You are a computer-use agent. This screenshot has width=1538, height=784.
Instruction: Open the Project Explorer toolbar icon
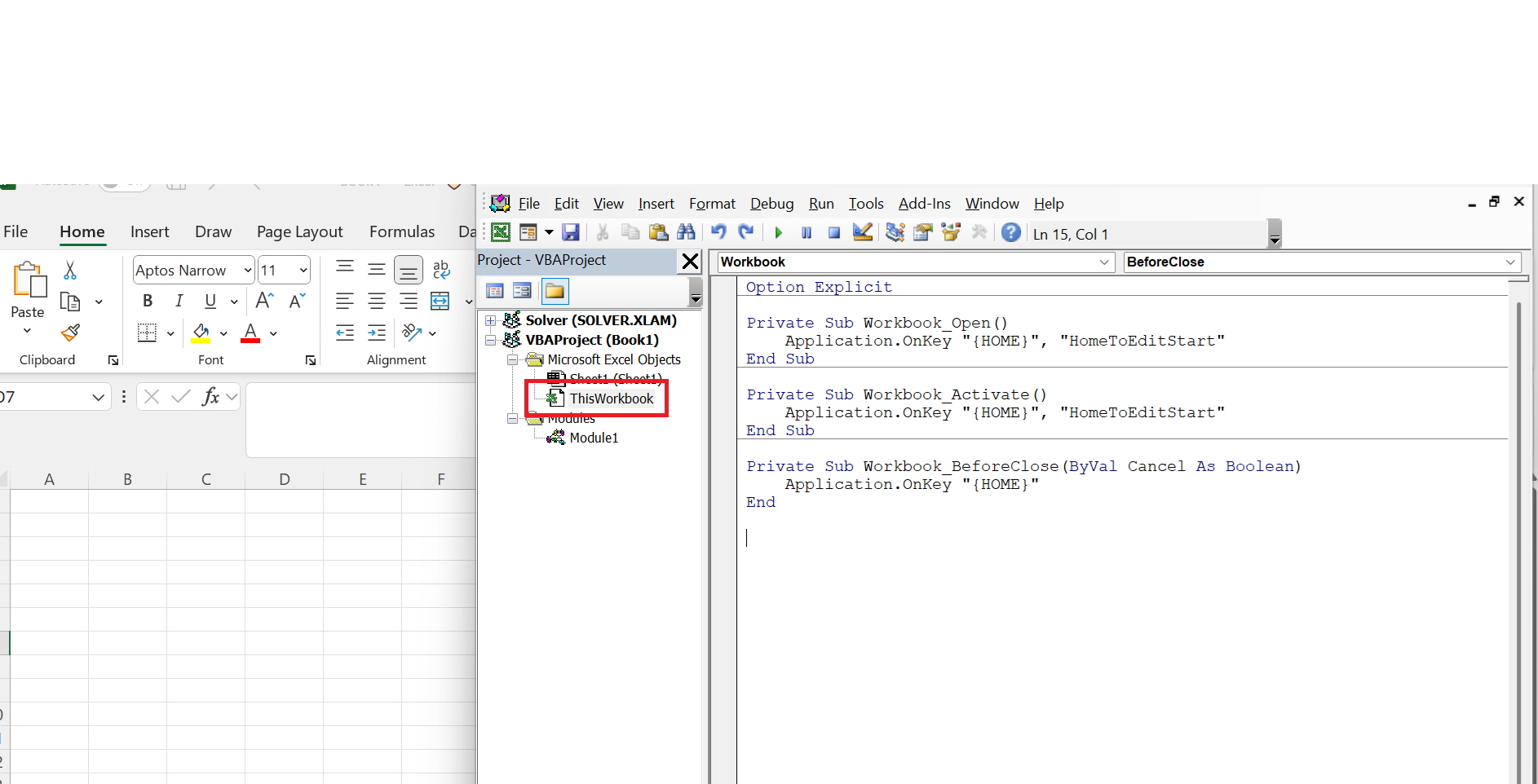[x=895, y=233]
